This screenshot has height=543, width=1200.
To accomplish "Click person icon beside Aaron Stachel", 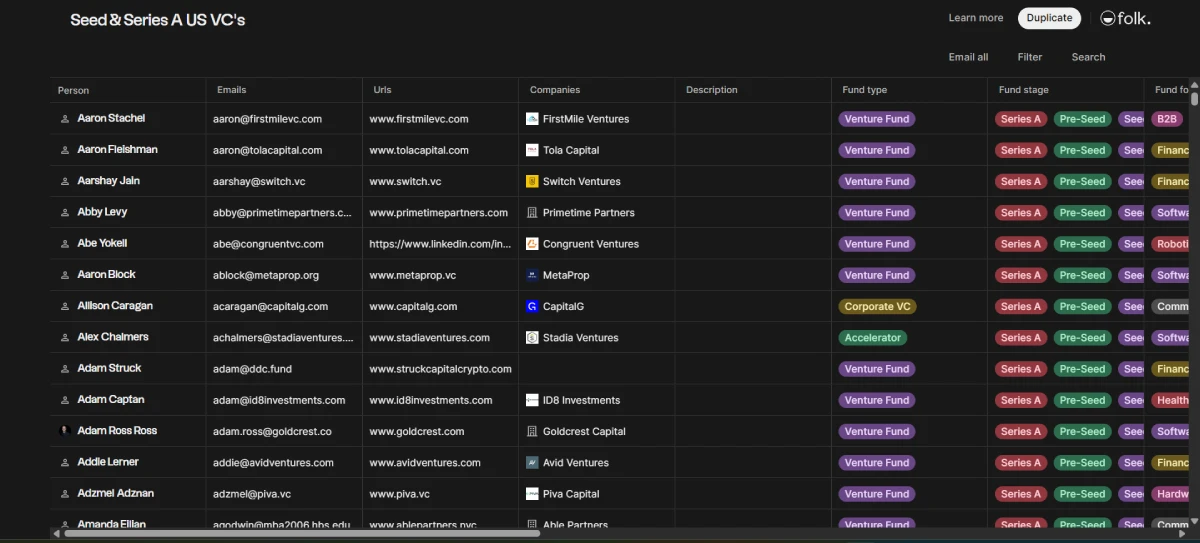I will (x=65, y=119).
